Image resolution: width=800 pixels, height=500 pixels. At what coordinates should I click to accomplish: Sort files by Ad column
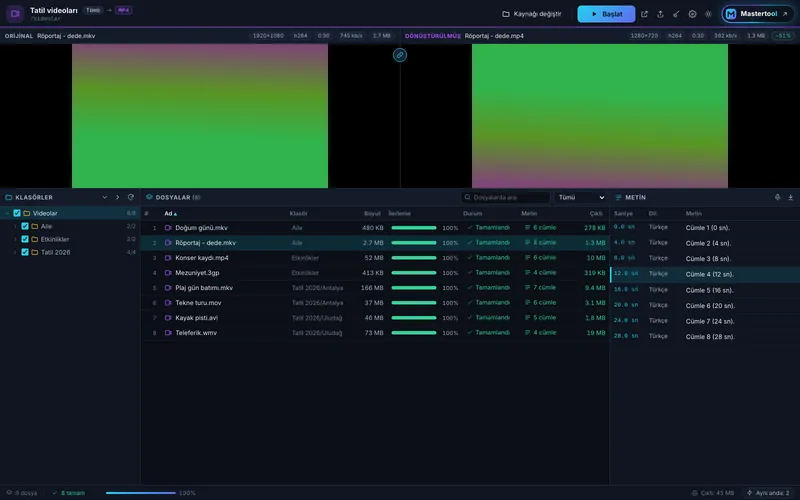[x=170, y=214]
